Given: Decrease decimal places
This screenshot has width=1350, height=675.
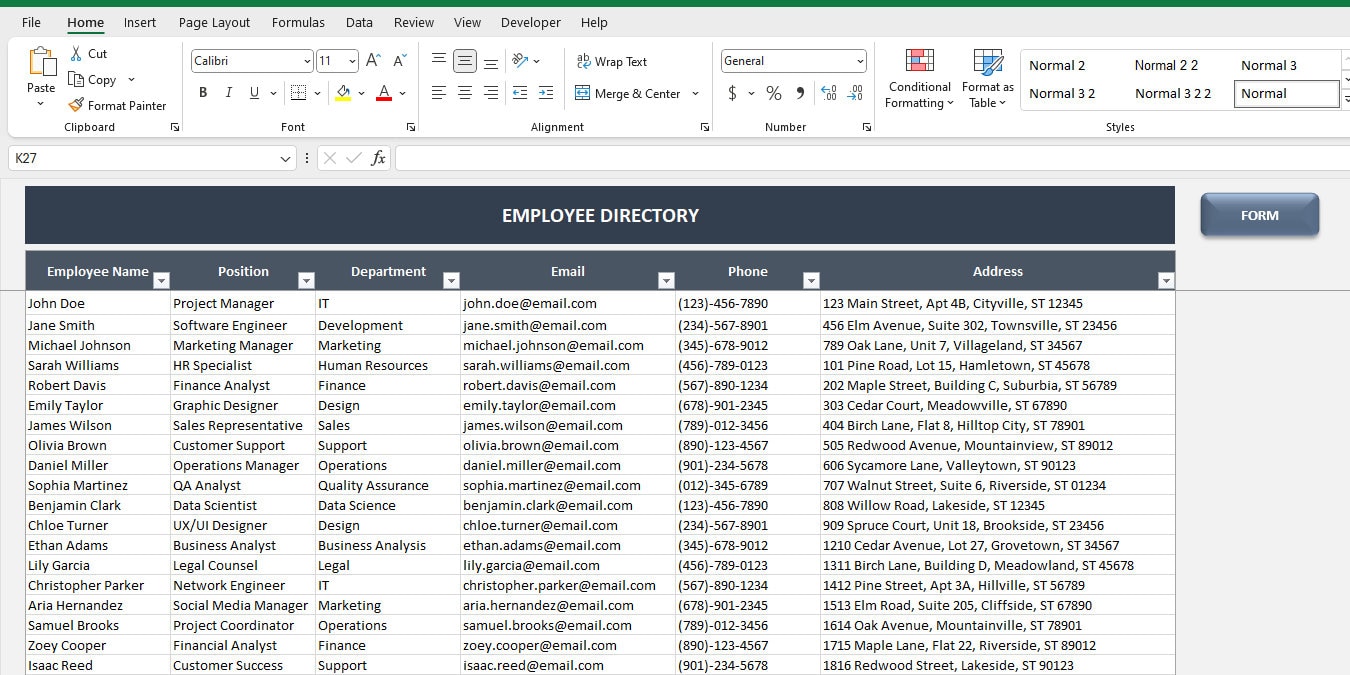Looking at the screenshot, I should [x=855, y=93].
